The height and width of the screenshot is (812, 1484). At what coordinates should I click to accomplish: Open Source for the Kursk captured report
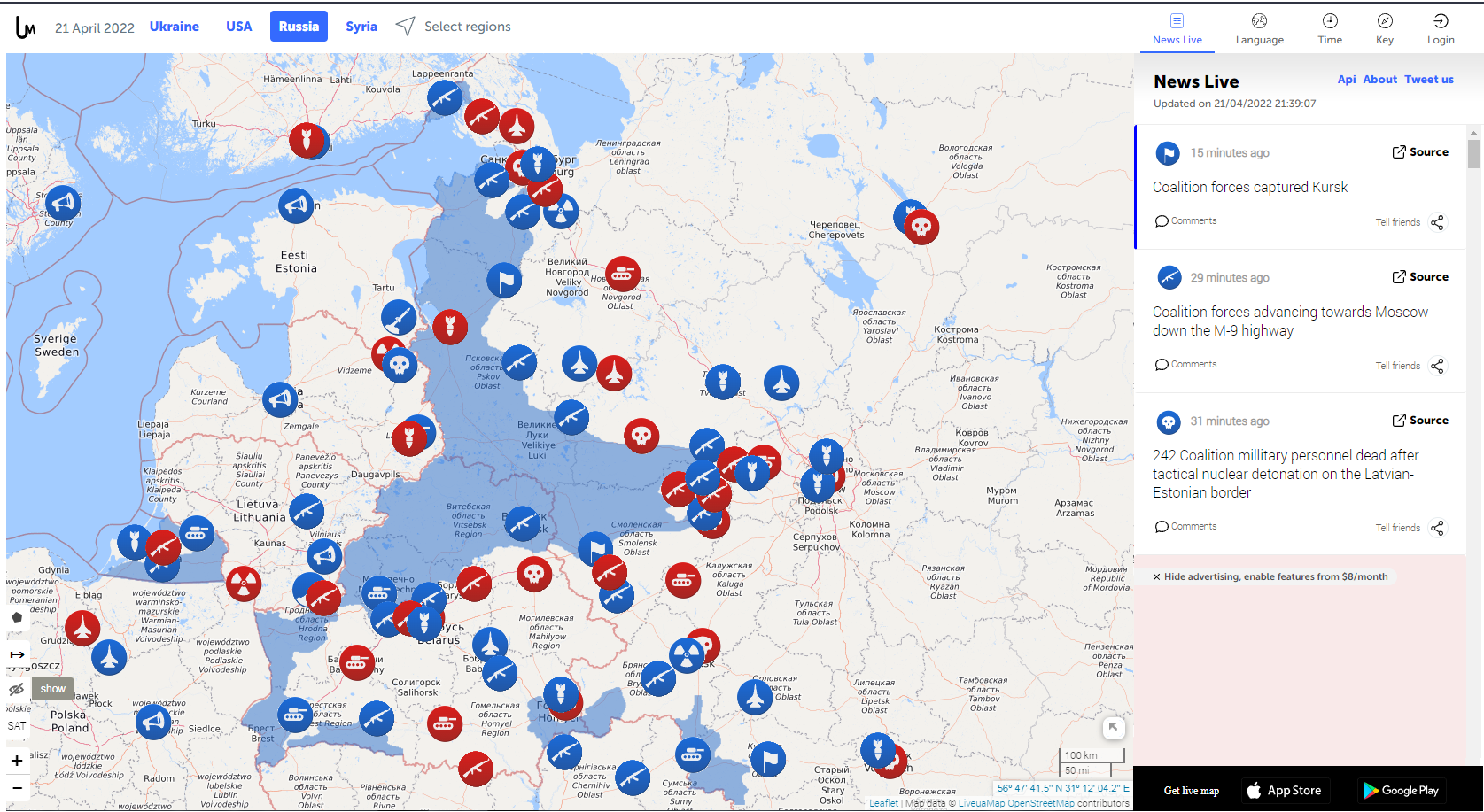pos(1420,152)
